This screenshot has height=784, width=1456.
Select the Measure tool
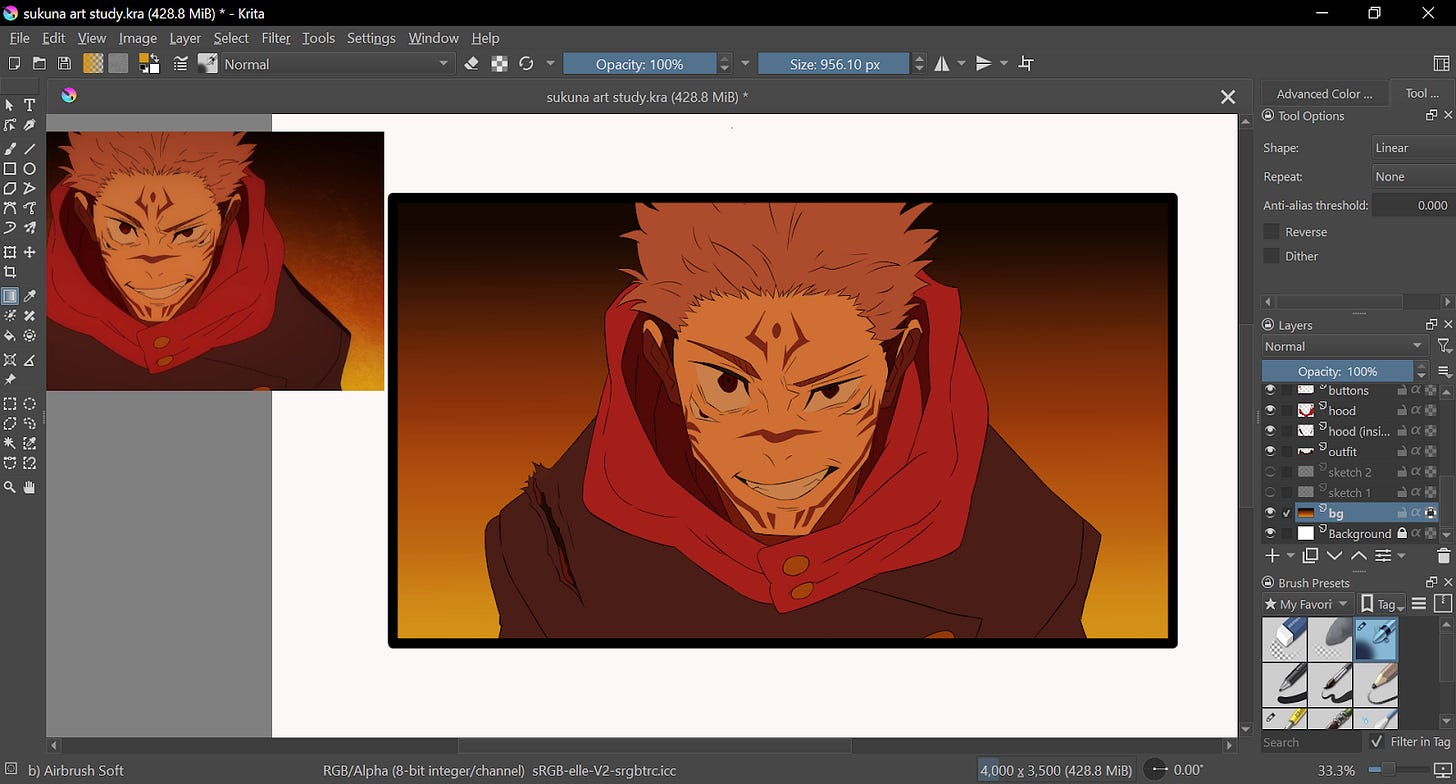pos(30,360)
